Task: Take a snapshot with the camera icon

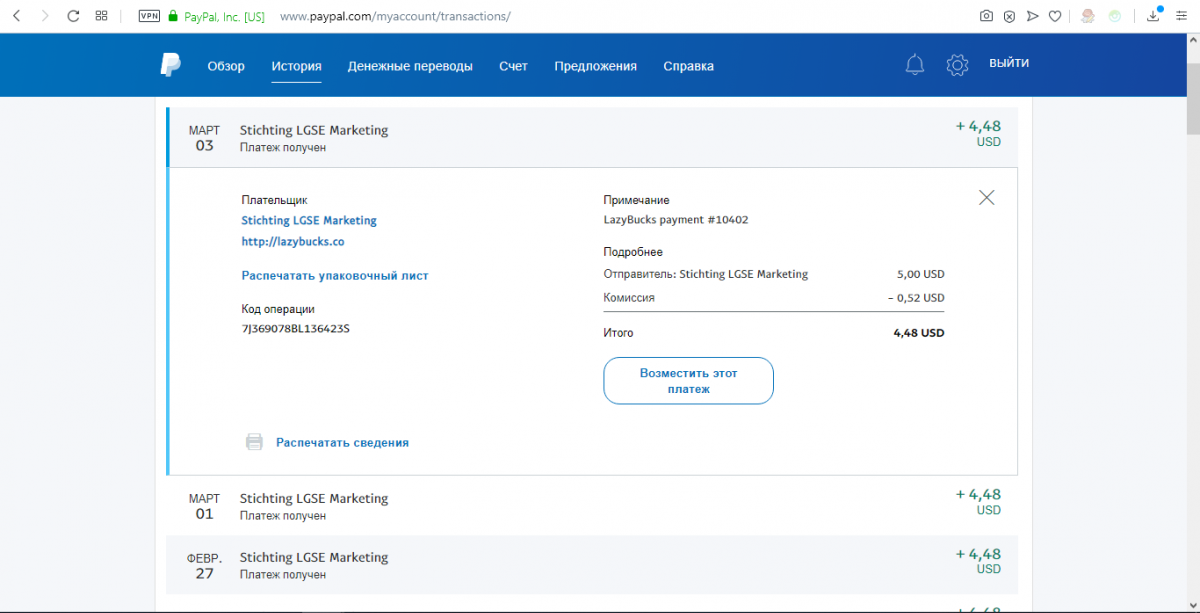Action: pos(986,16)
